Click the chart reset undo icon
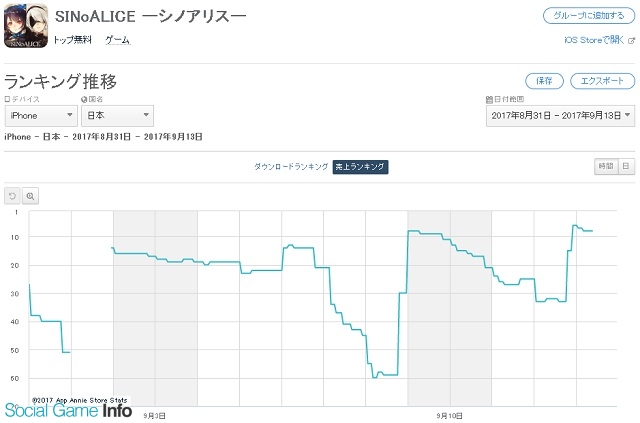Image resolution: width=640 pixels, height=423 pixels. [x=12, y=196]
